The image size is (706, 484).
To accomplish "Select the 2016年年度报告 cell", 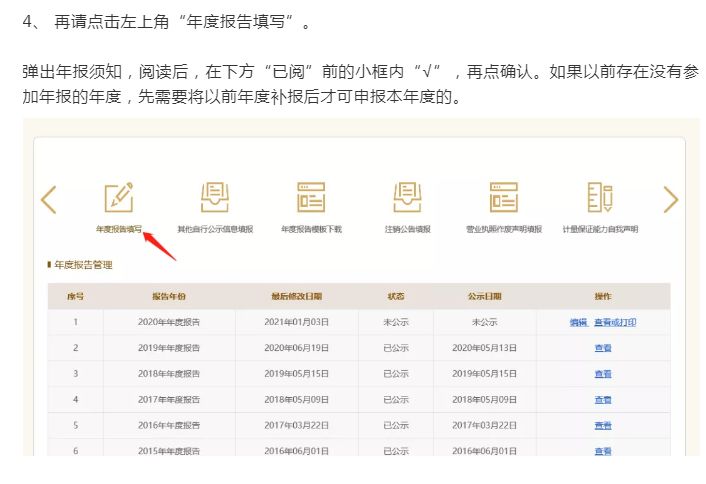I will coord(169,425).
